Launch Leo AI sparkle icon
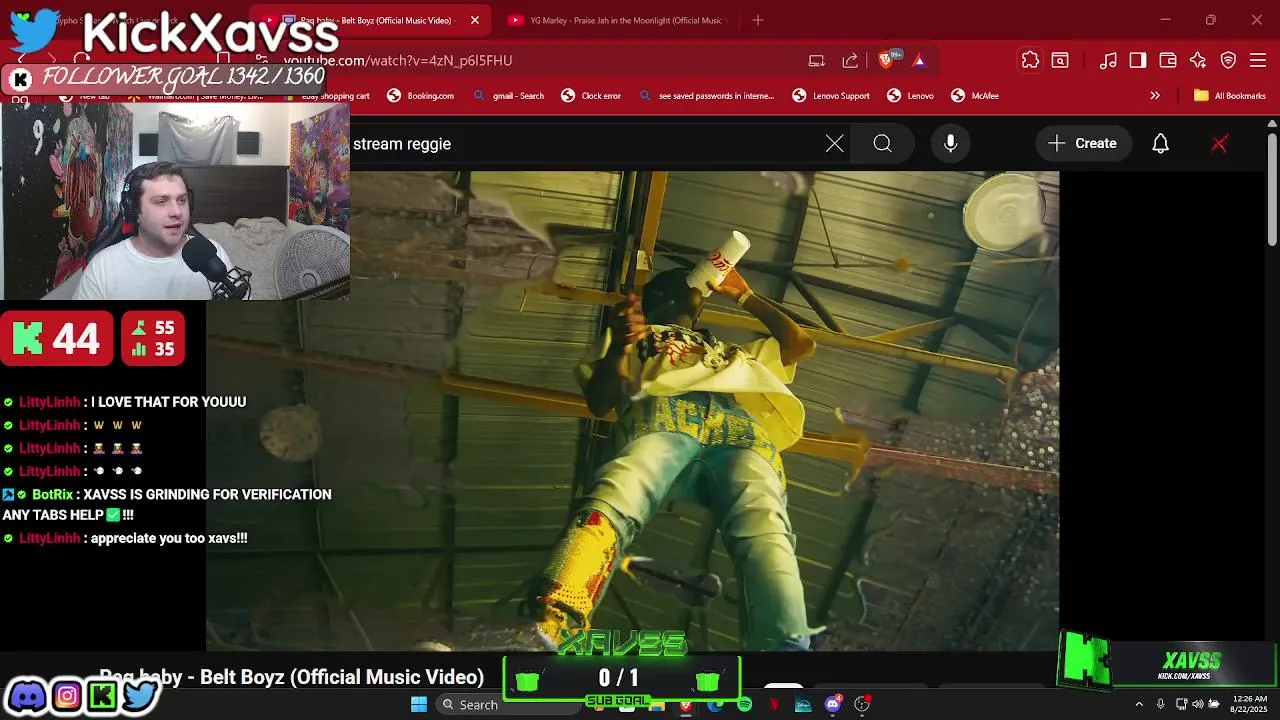The width and height of the screenshot is (1280, 720). (x=1198, y=61)
